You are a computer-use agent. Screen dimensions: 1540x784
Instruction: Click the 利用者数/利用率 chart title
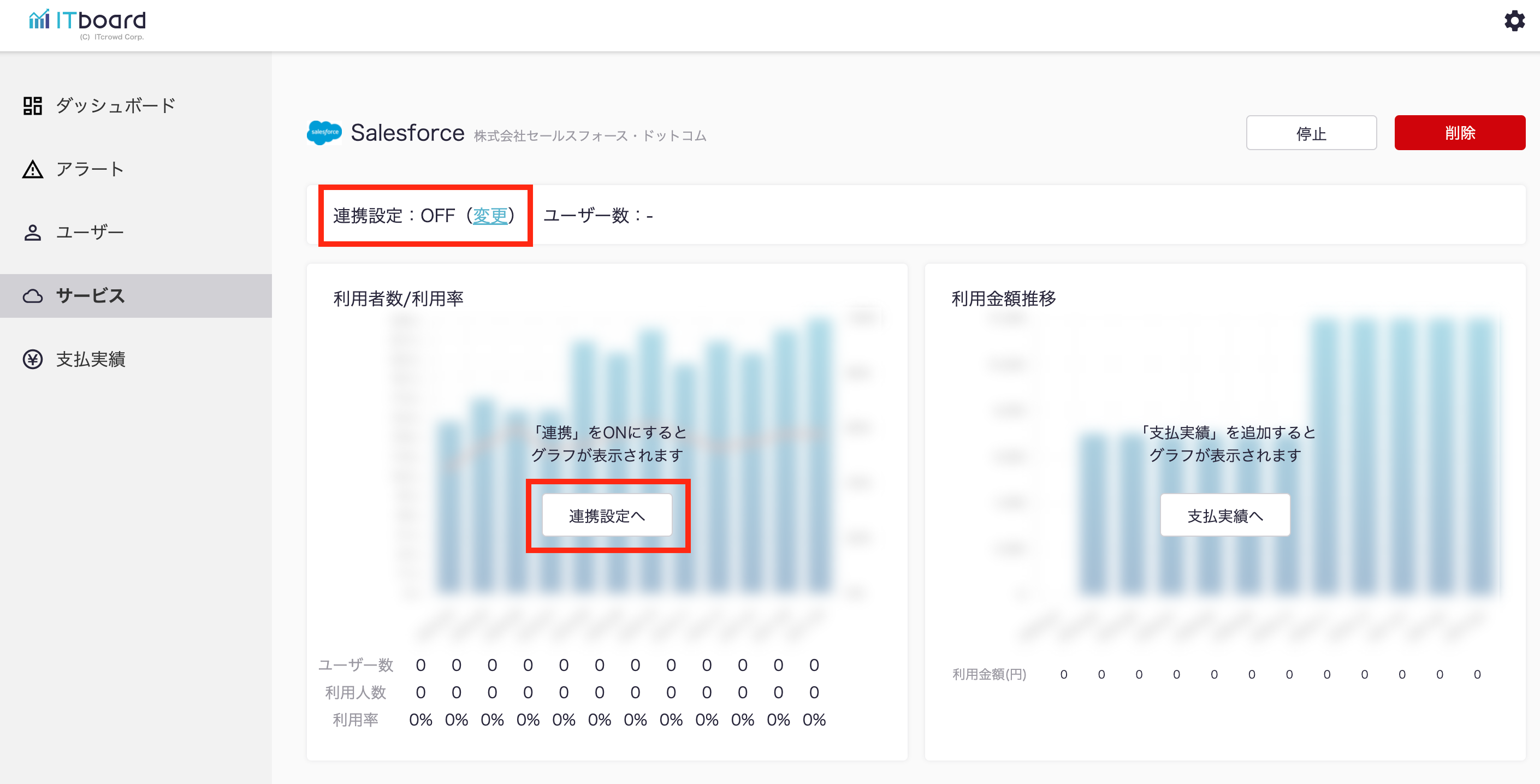point(398,298)
